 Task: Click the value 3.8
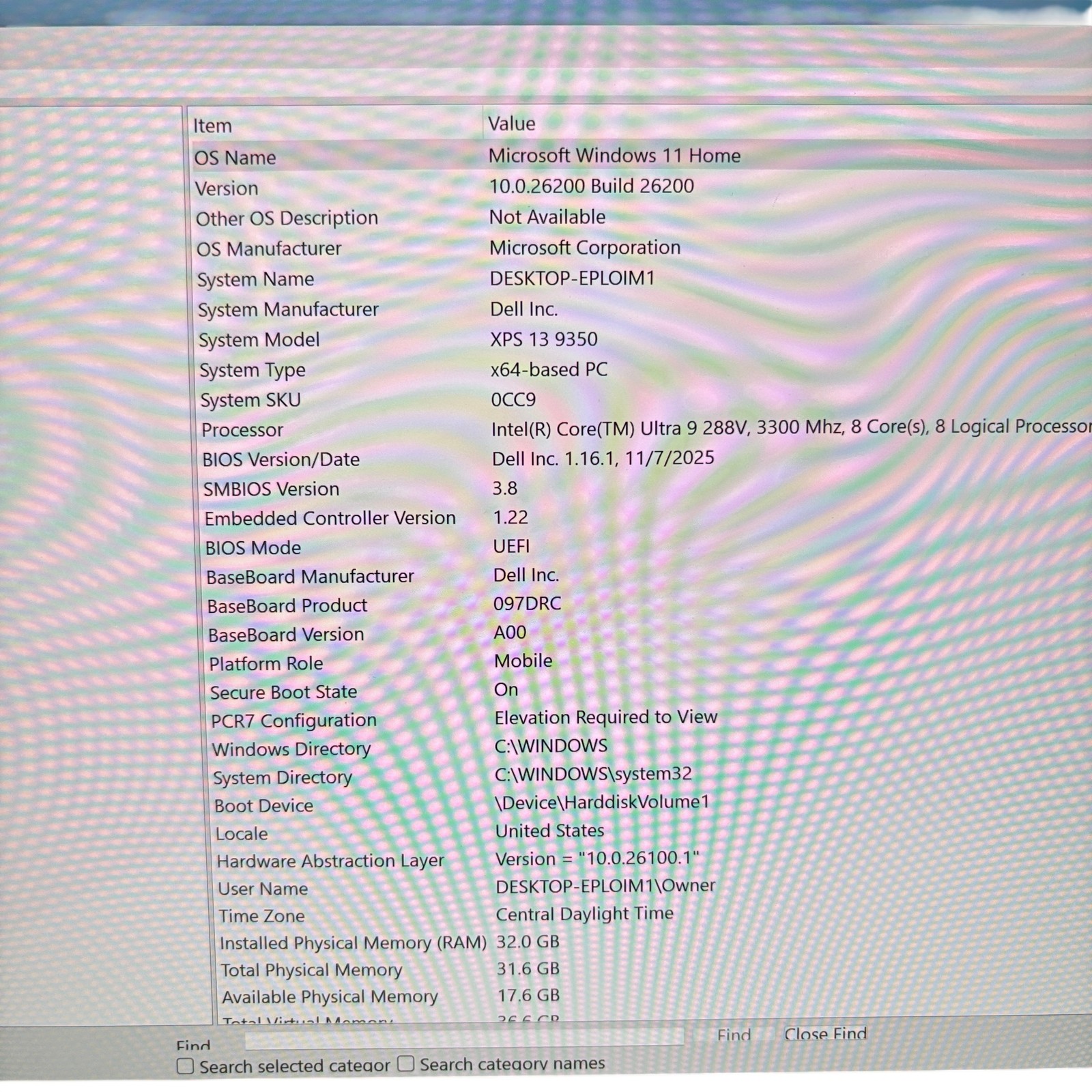click(505, 488)
